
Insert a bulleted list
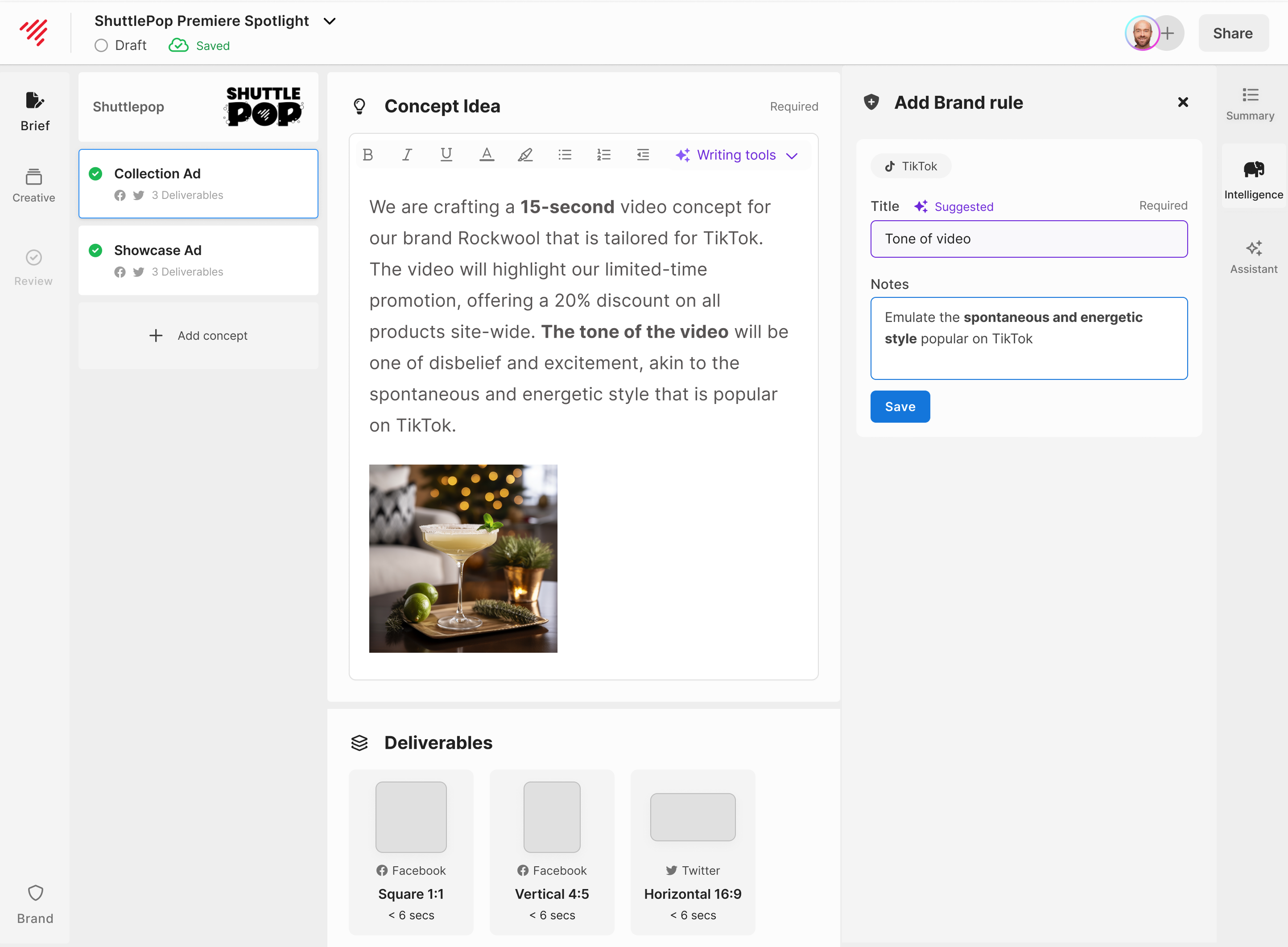click(x=565, y=155)
